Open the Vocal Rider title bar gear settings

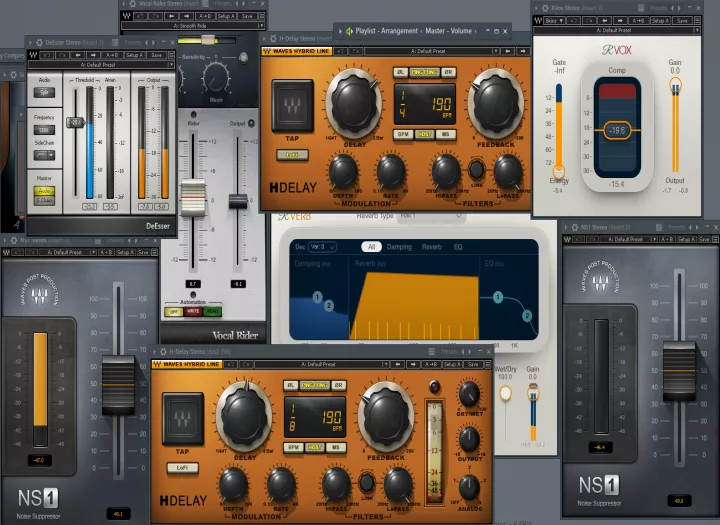(x=133, y=4)
